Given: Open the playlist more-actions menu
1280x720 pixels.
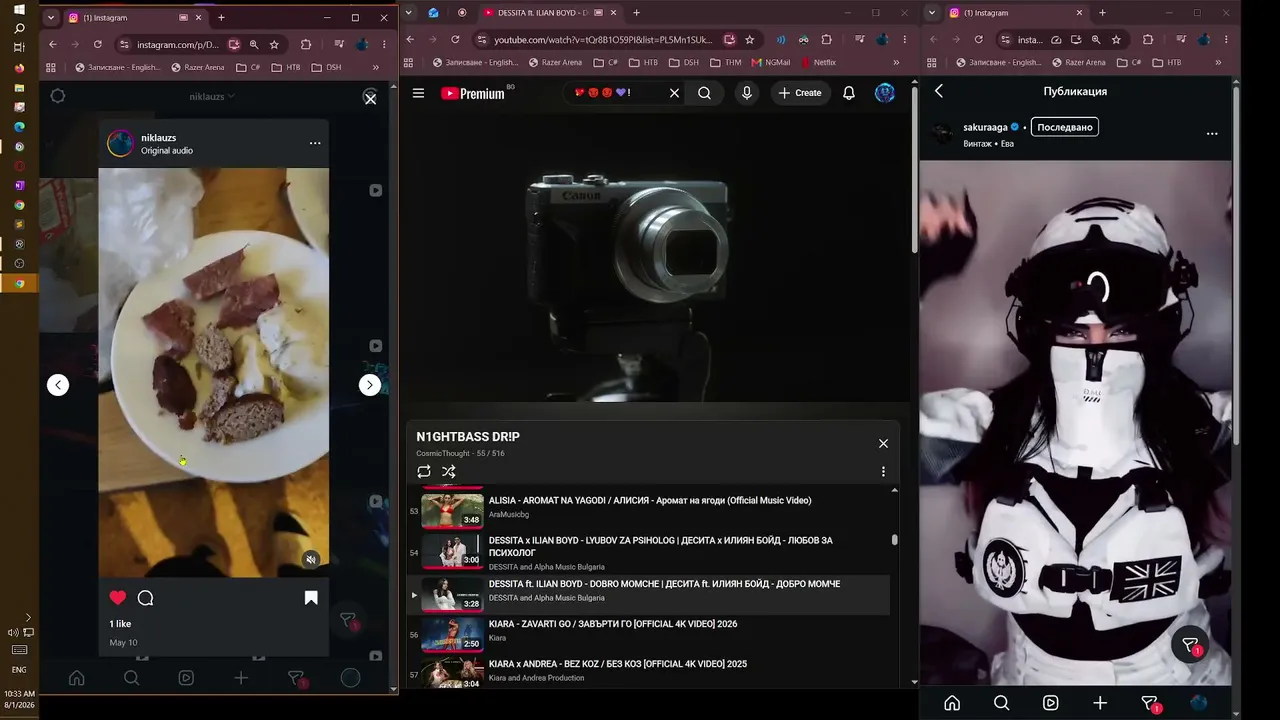Looking at the screenshot, I should click(883, 472).
